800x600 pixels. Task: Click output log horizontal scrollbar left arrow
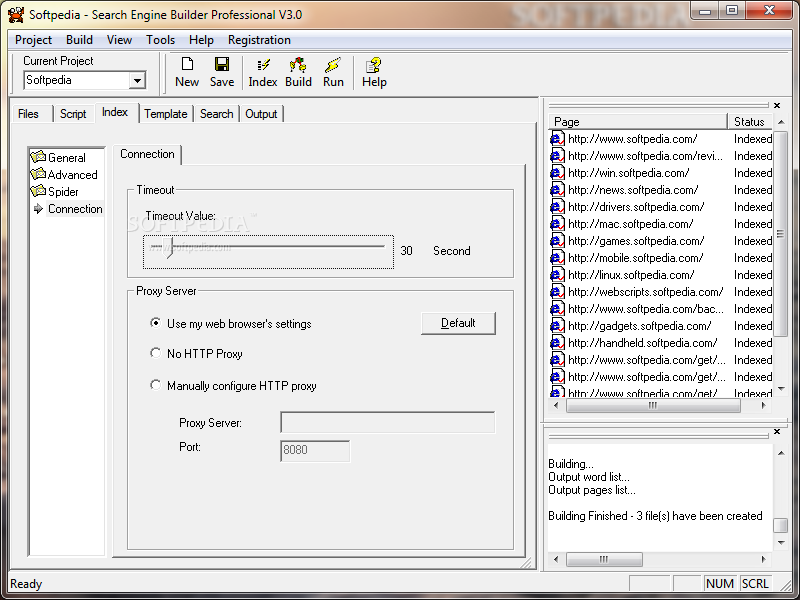coord(556,559)
